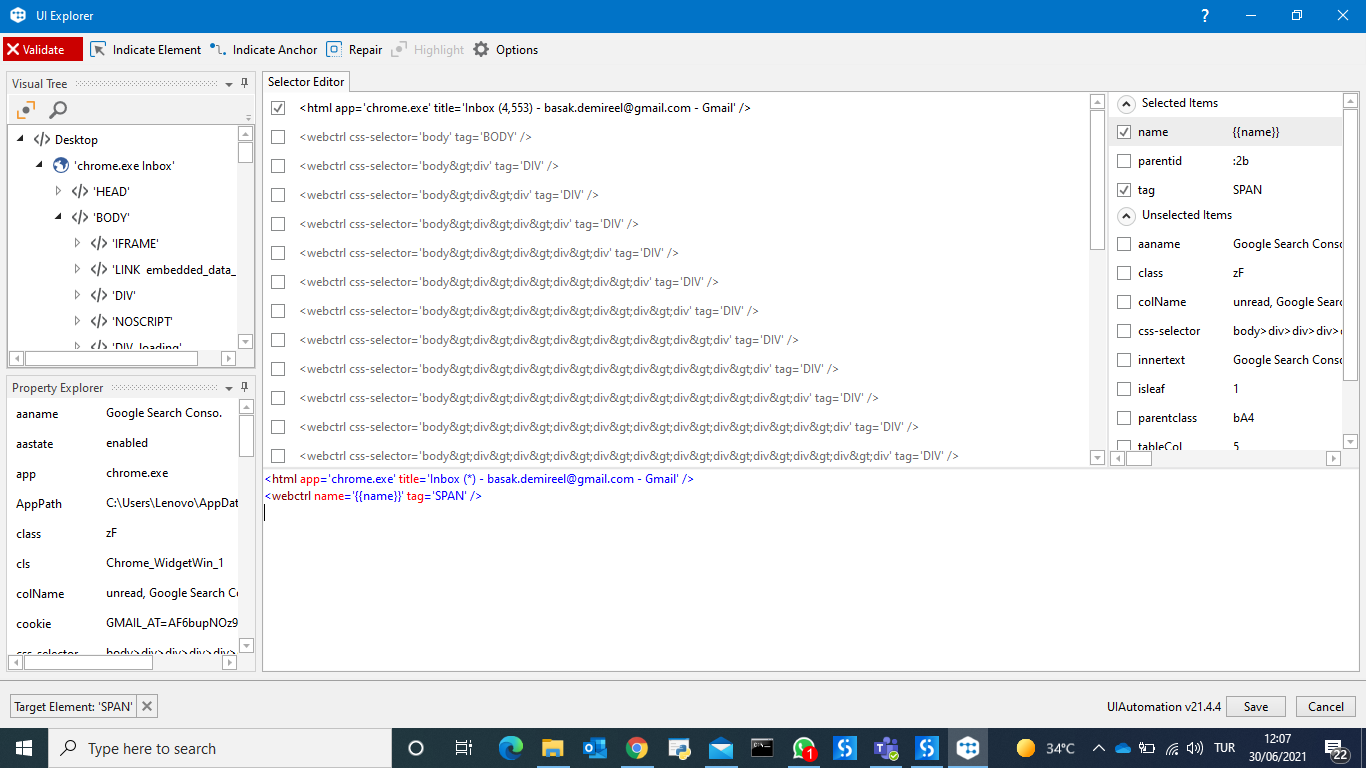The height and width of the screenshot is (768, 1366).
Task: Expand the 'NOSCRIPT' tree node
Action: click(x=77, y=321)
